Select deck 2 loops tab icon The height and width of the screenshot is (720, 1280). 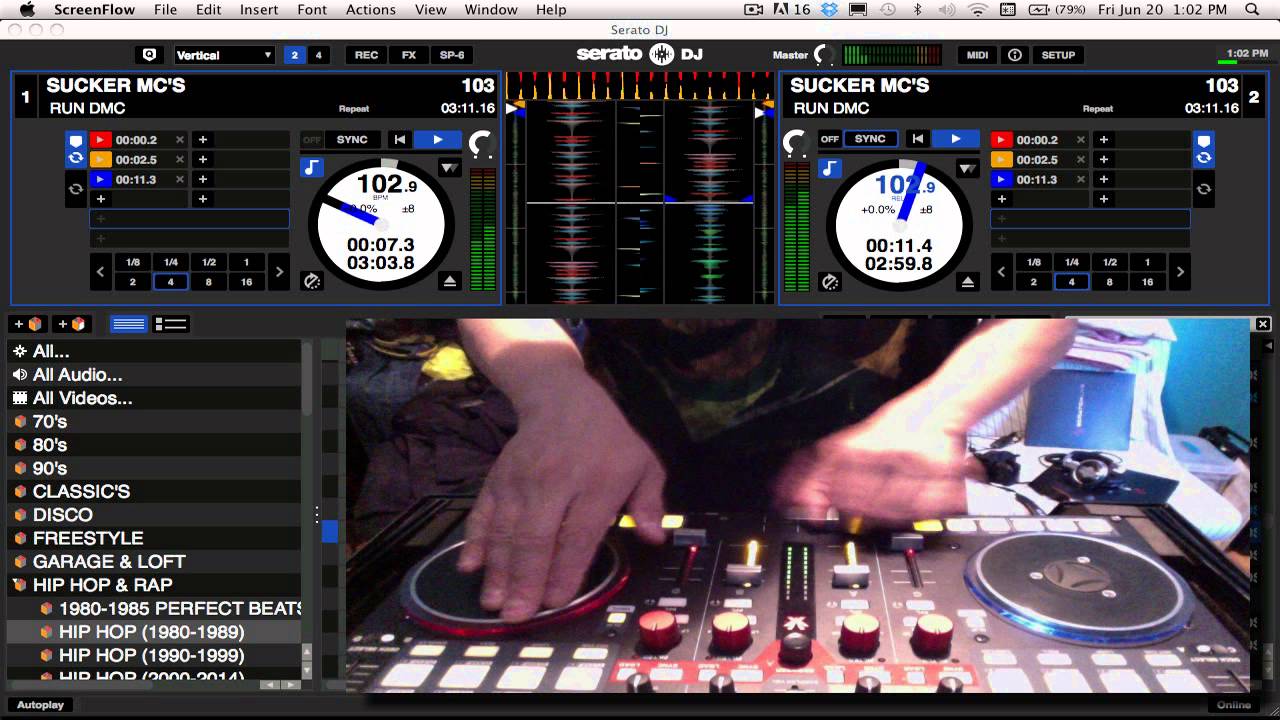[x=1204, y=158]
